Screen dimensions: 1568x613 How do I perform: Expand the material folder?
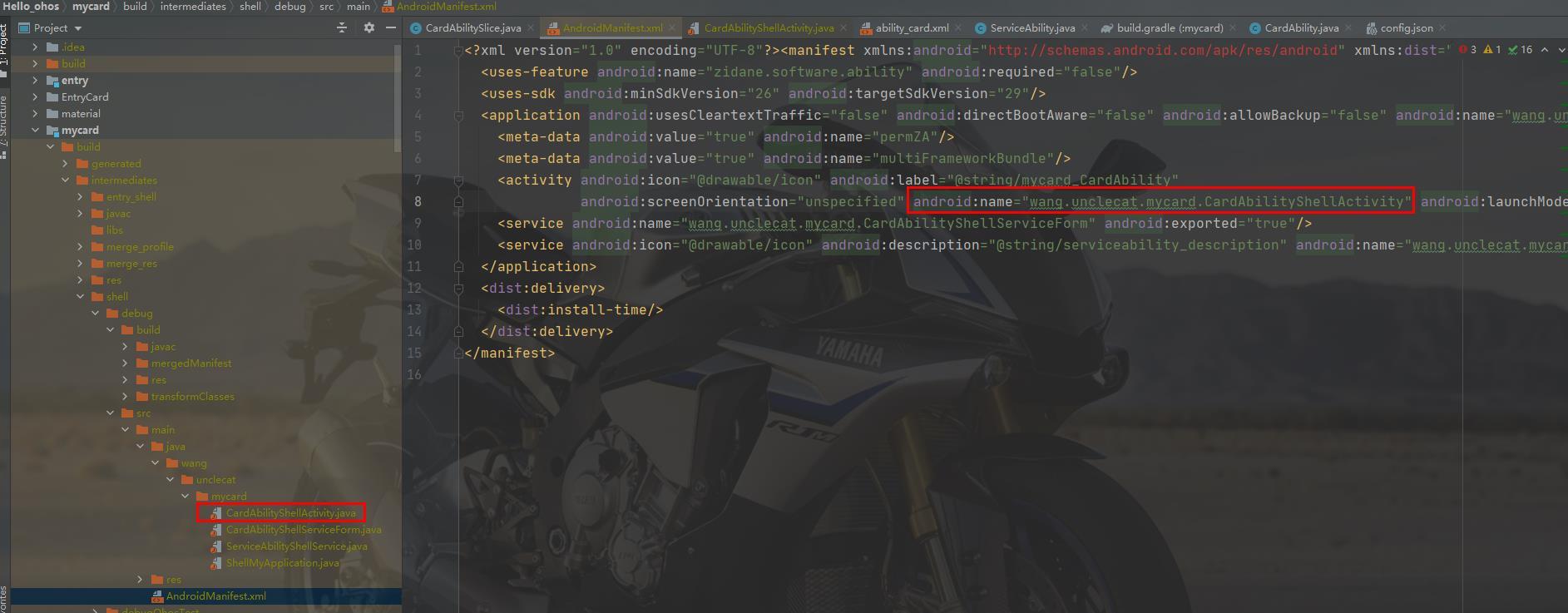point(35,114)
